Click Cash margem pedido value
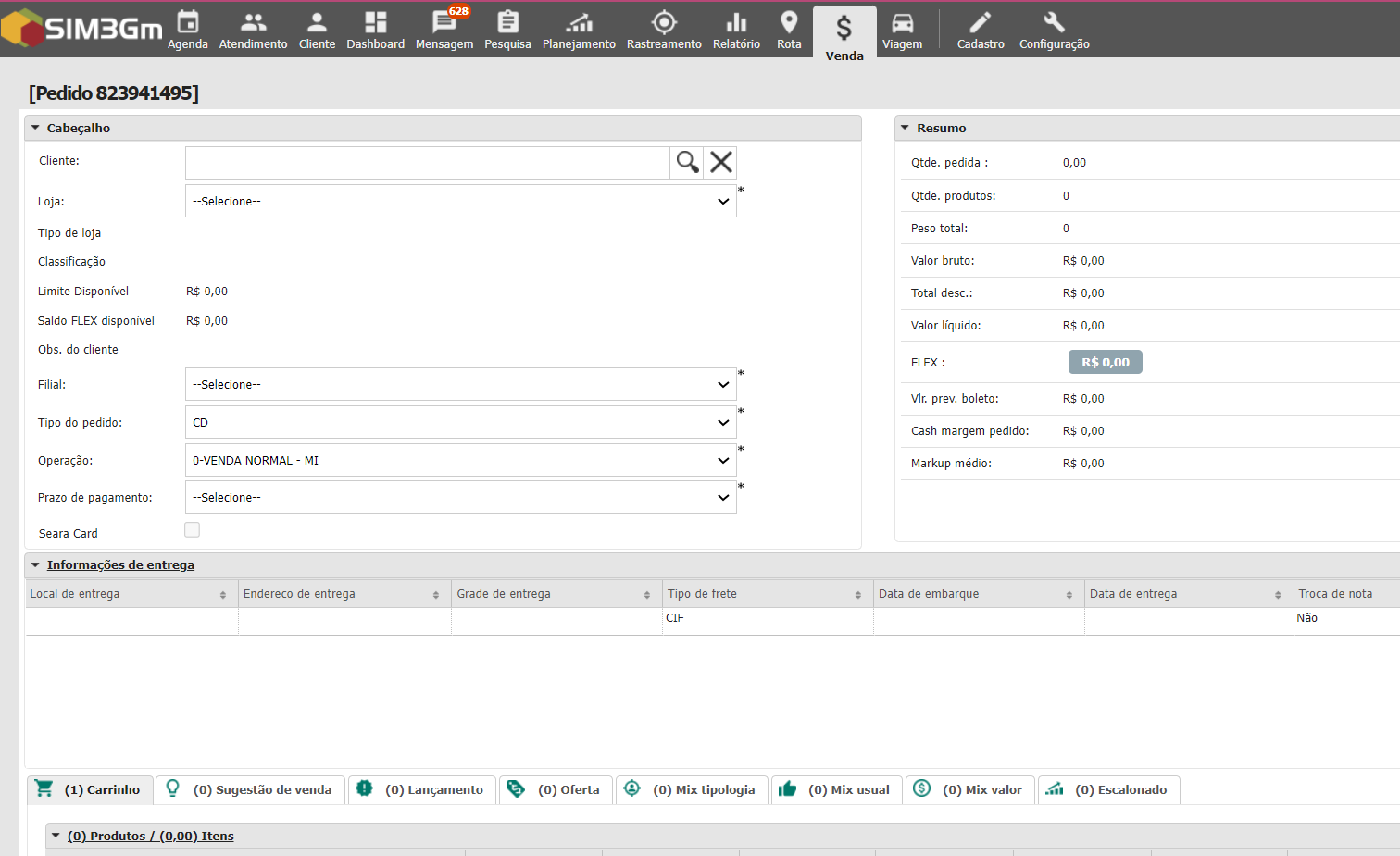This screenshot has width=1400, height=856. coord(1083,431)
